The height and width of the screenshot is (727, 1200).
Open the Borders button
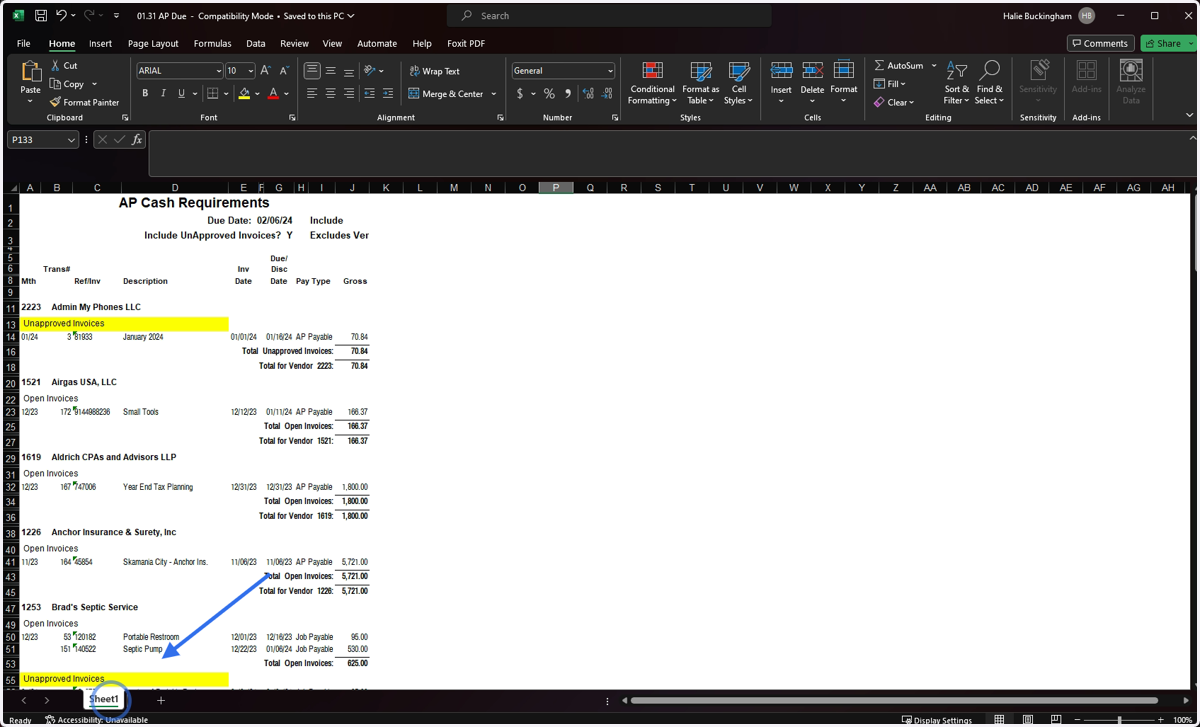(212, 94)
